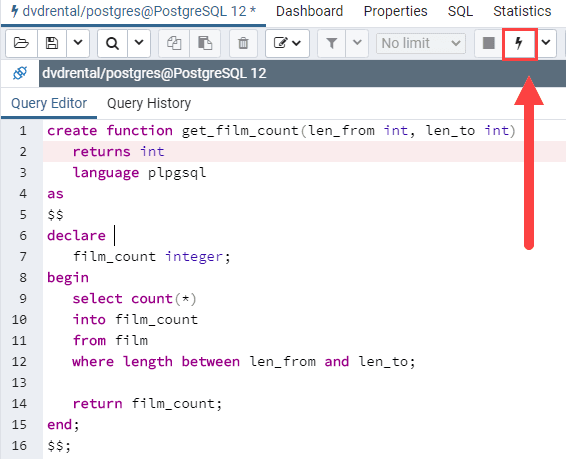Image resolution: width=566 pixels, height=459 pixels.
Task: Click the connection status link icon
Action: (x=20, y=73)
